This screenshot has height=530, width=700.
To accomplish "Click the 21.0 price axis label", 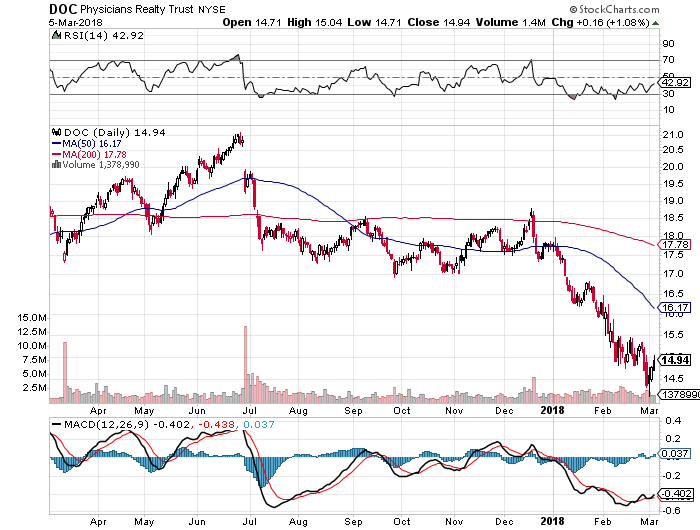I will pyautogui.click(x=673, y=134).
